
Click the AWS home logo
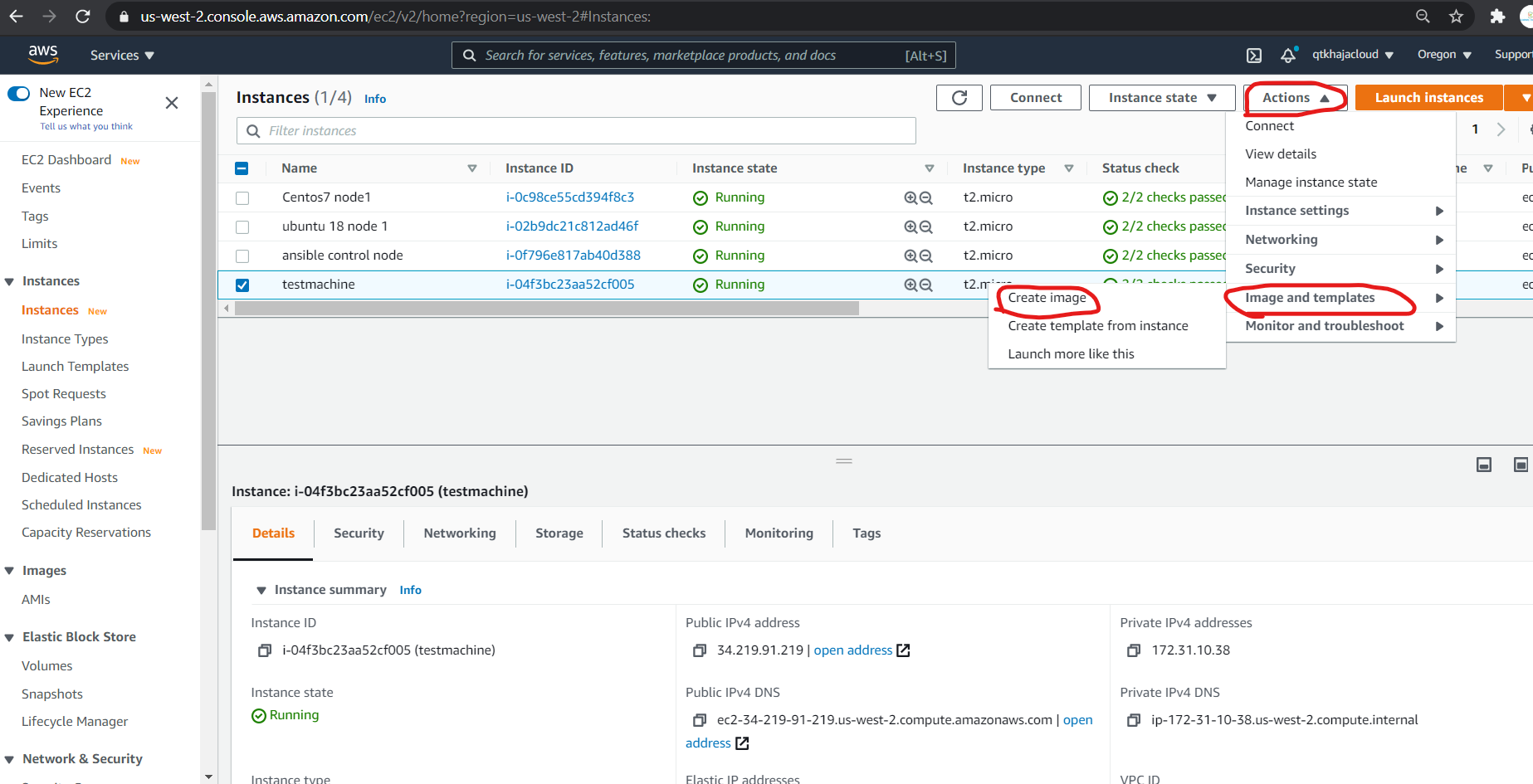tap(43, 54)
